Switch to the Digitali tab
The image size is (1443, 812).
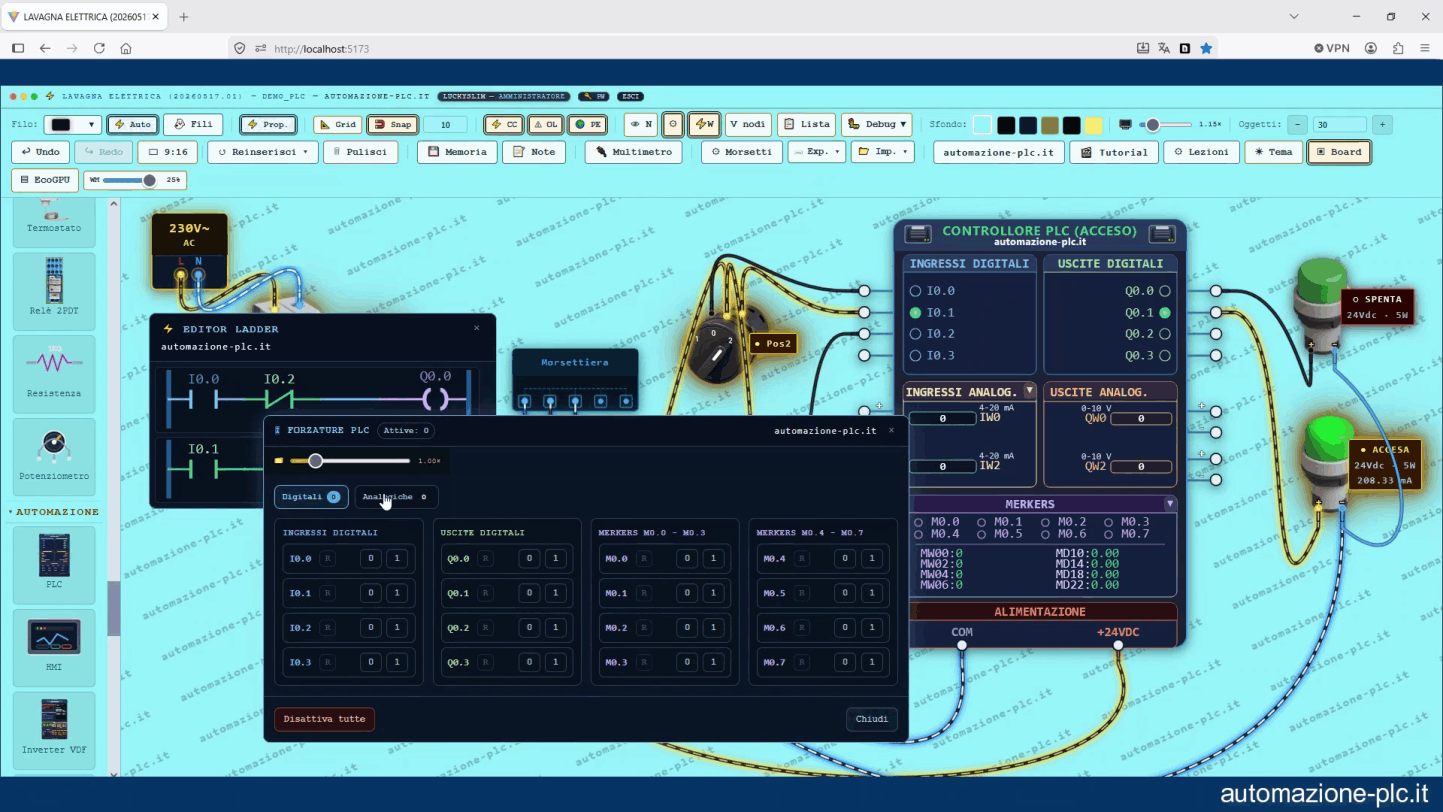[311, 497]
